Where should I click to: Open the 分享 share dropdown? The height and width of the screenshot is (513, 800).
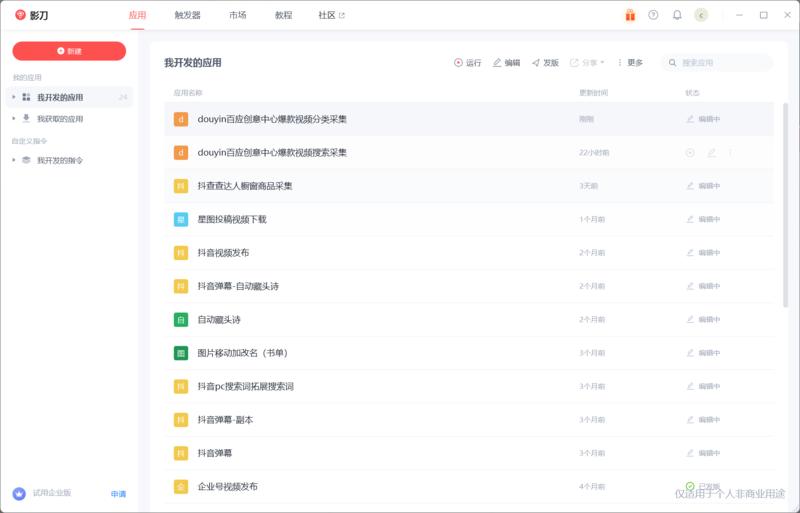587,63
